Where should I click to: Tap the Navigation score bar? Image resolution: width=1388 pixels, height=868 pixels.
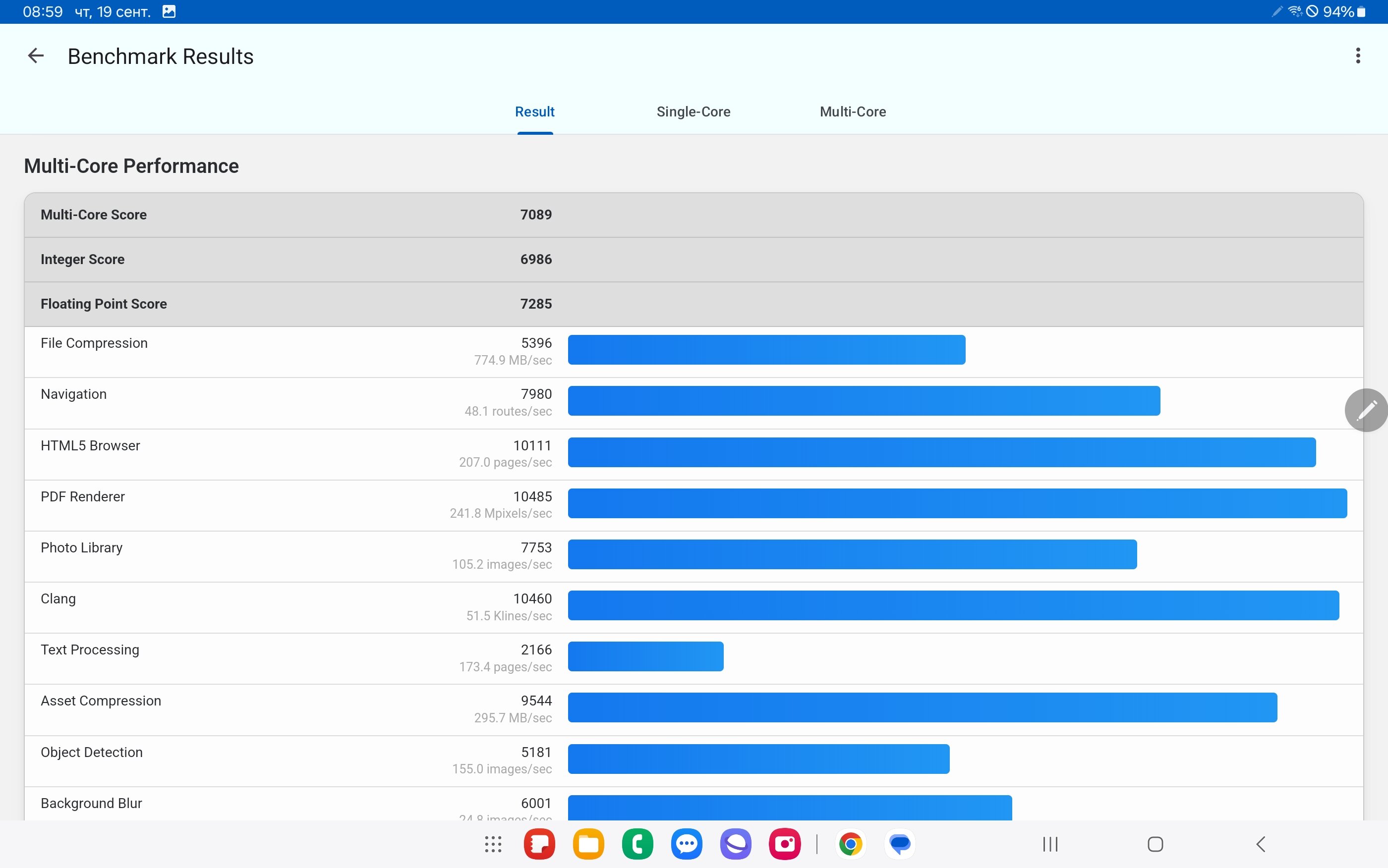pos(864,401)
